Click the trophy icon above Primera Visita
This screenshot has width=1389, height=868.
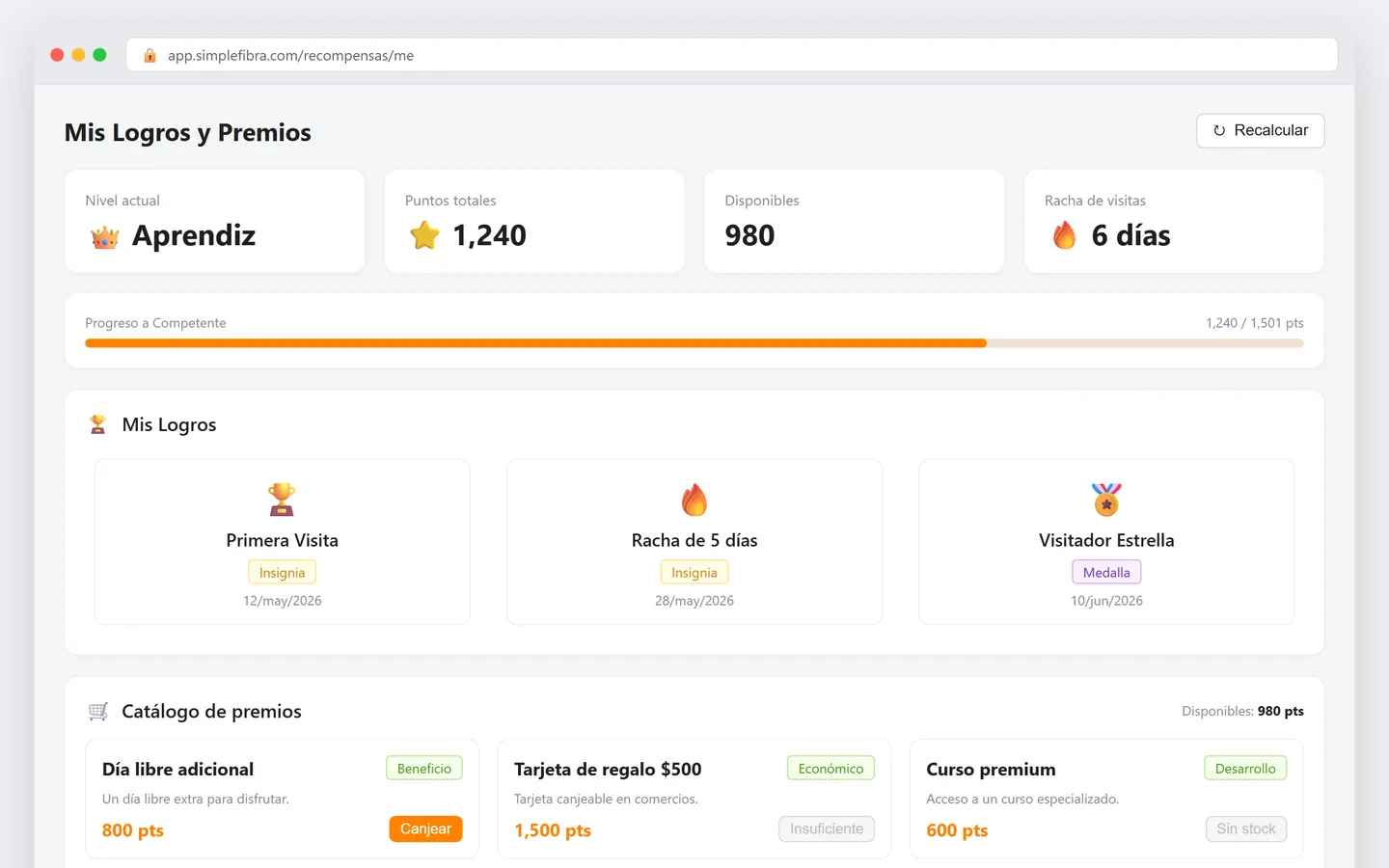tap(282, 500)
